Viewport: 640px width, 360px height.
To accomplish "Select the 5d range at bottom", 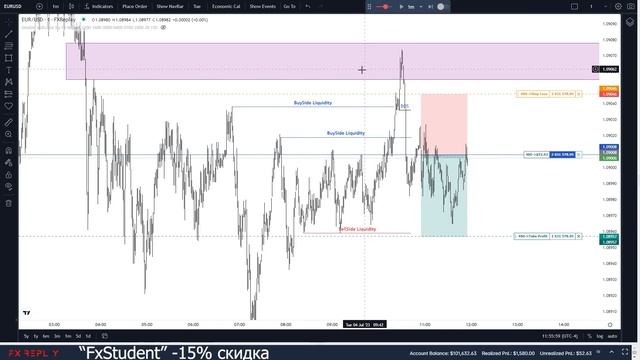I will [78, 336].
